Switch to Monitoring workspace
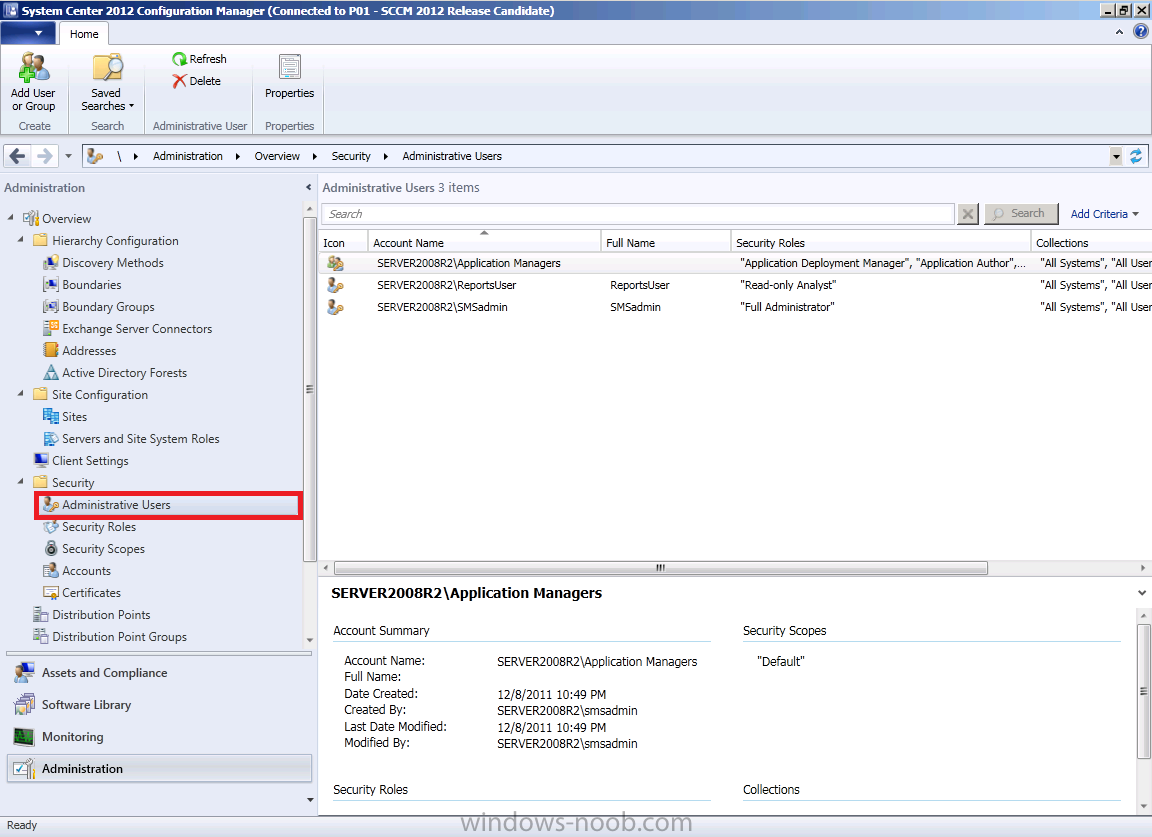1152x837 pixels. 159,737
